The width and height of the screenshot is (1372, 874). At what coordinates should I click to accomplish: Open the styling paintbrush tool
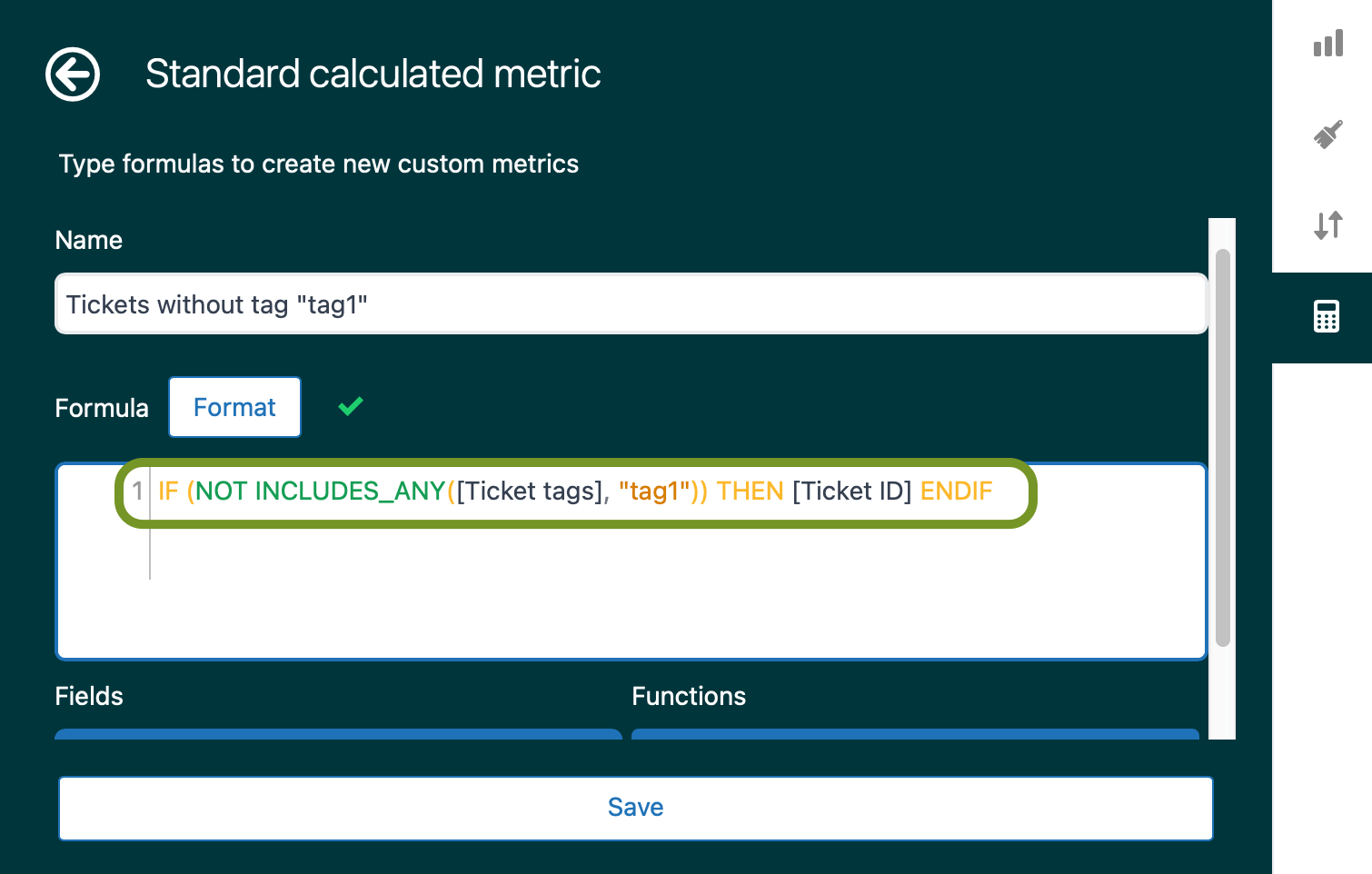pos(1327,134)
